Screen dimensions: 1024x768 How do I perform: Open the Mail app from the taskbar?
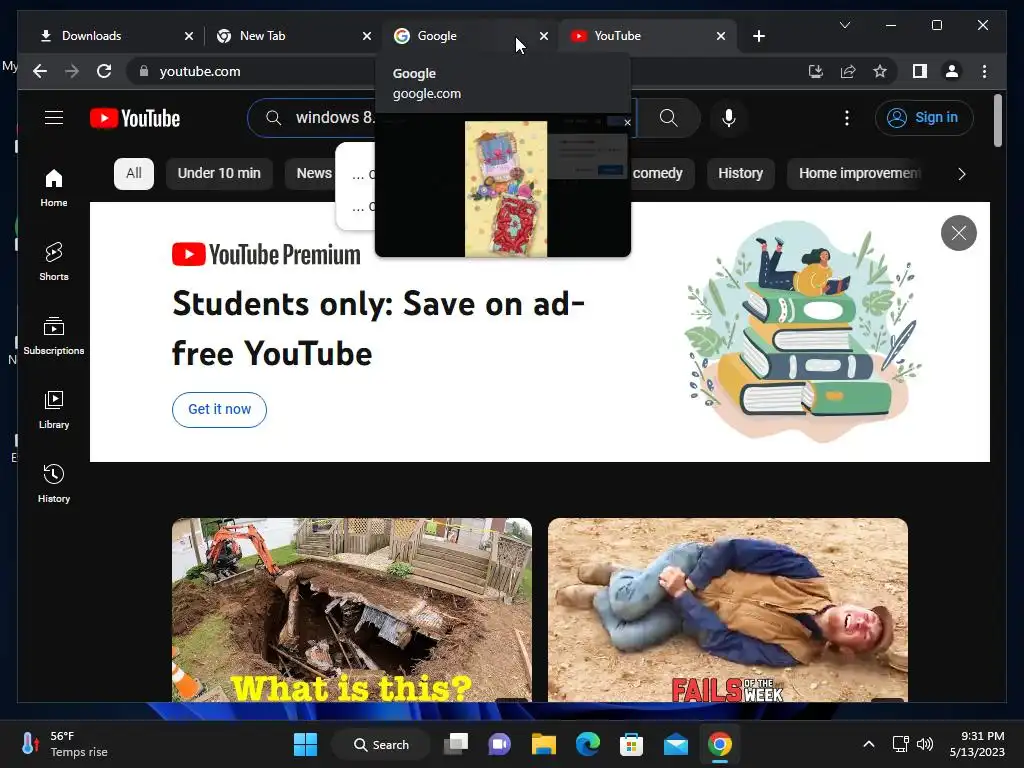(x=675, y=744)
